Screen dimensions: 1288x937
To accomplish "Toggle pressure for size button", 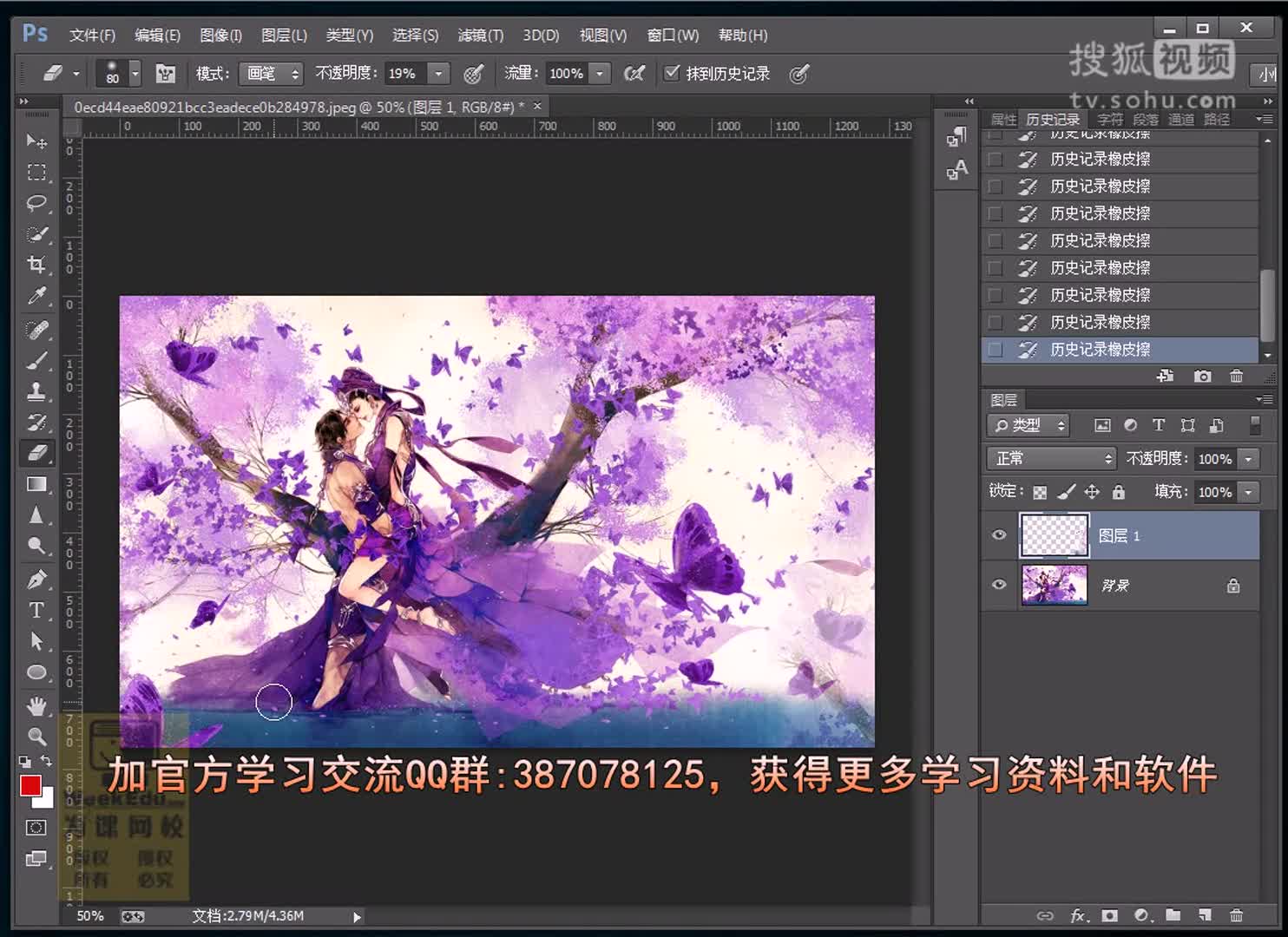I will point(799,74).
